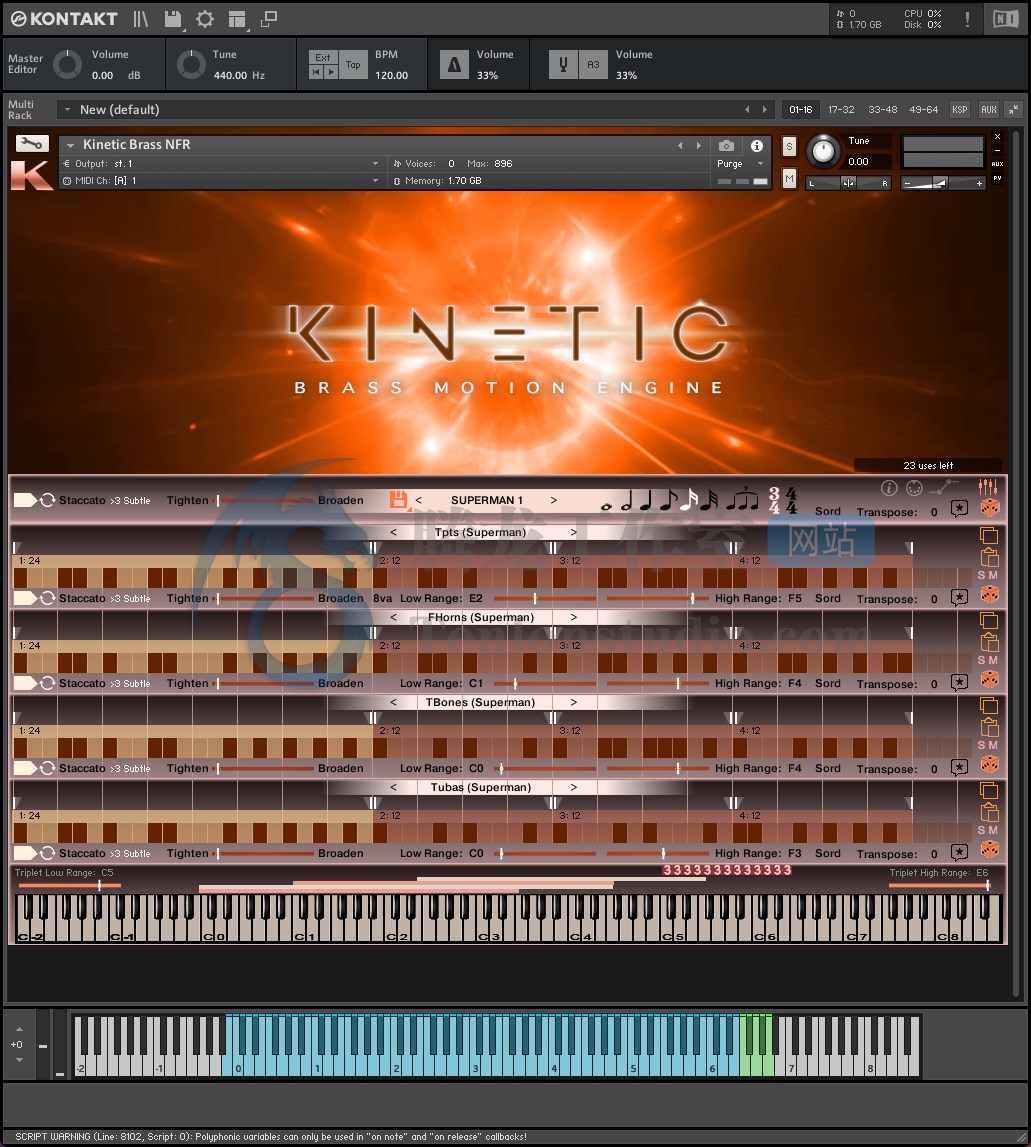
Task: Adjust the Master Tune knob
Action: [192, 64]
